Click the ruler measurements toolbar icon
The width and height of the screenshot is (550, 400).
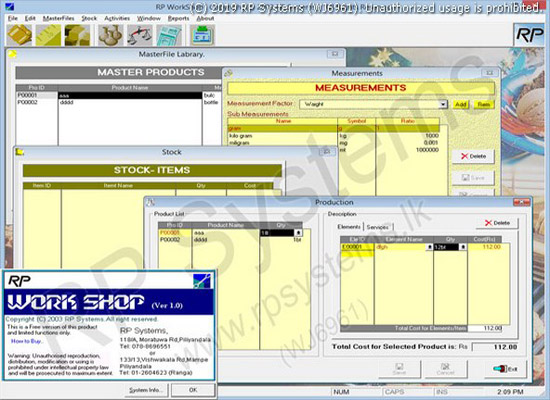click(48, 35)
